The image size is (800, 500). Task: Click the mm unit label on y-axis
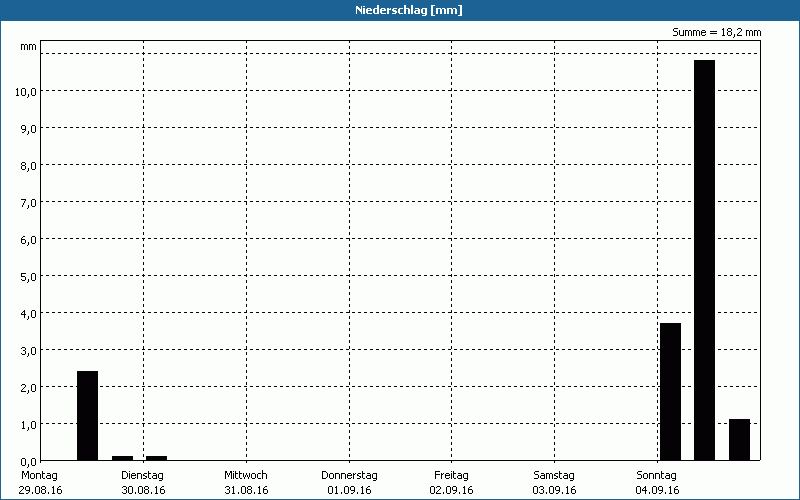tap(29, 47)
